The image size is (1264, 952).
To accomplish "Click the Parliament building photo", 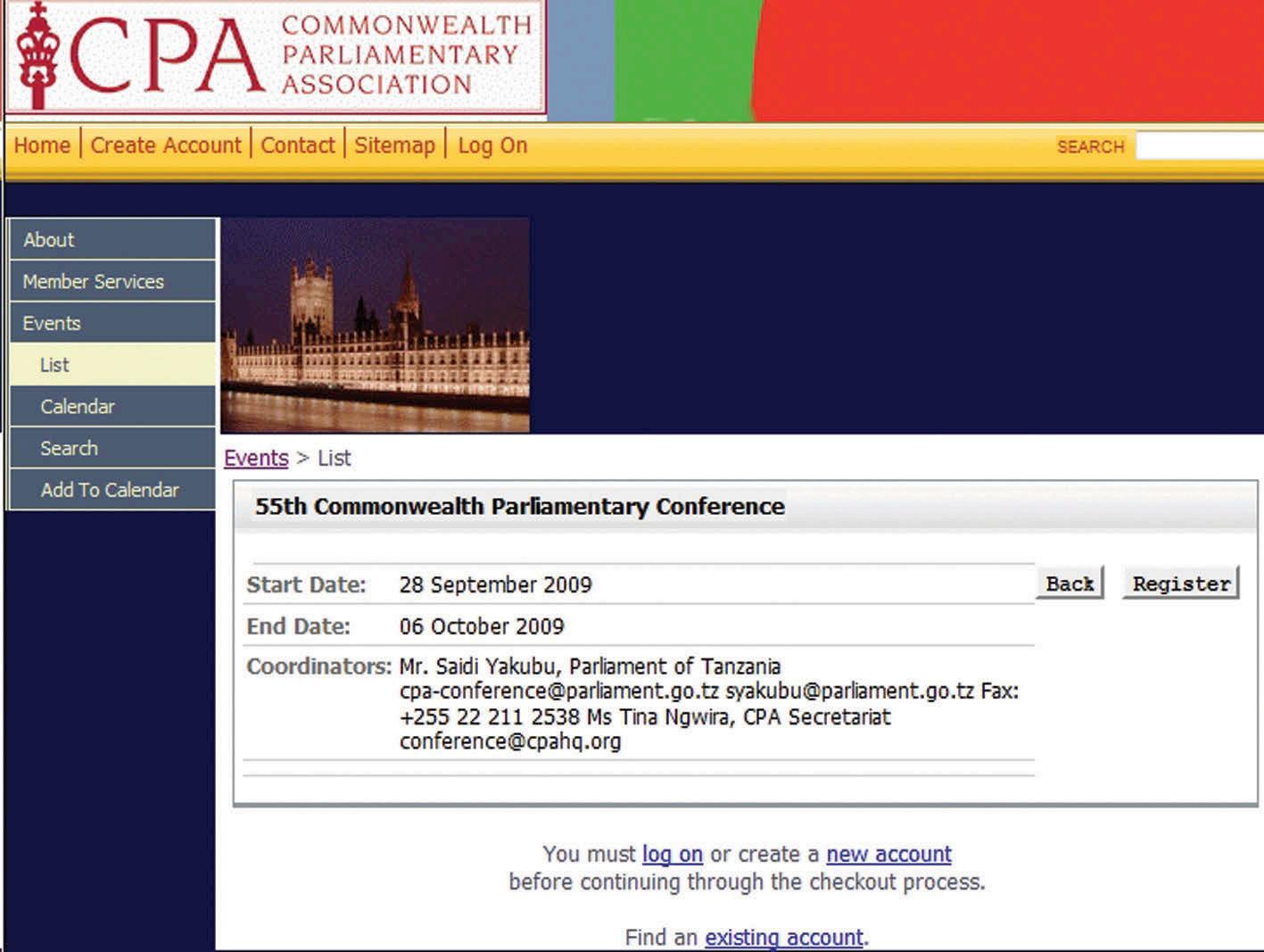I will coord(376,326).
